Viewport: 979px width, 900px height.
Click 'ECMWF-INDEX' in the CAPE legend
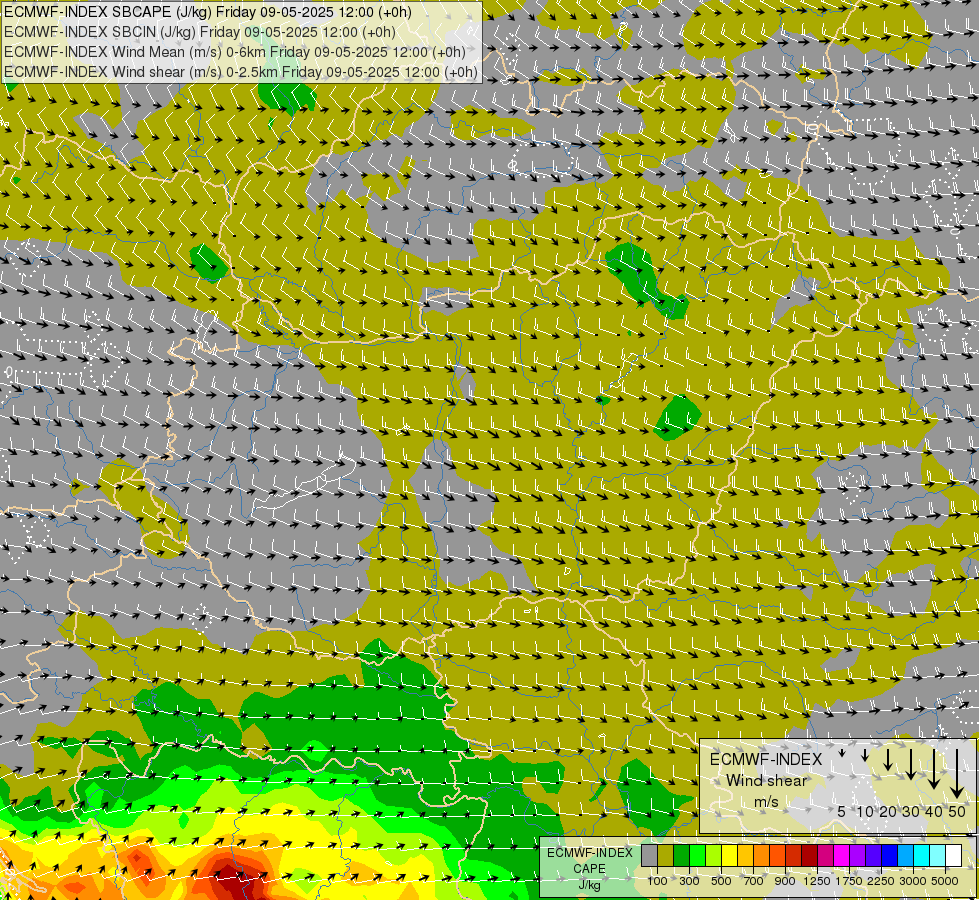[x=589, y=853]
